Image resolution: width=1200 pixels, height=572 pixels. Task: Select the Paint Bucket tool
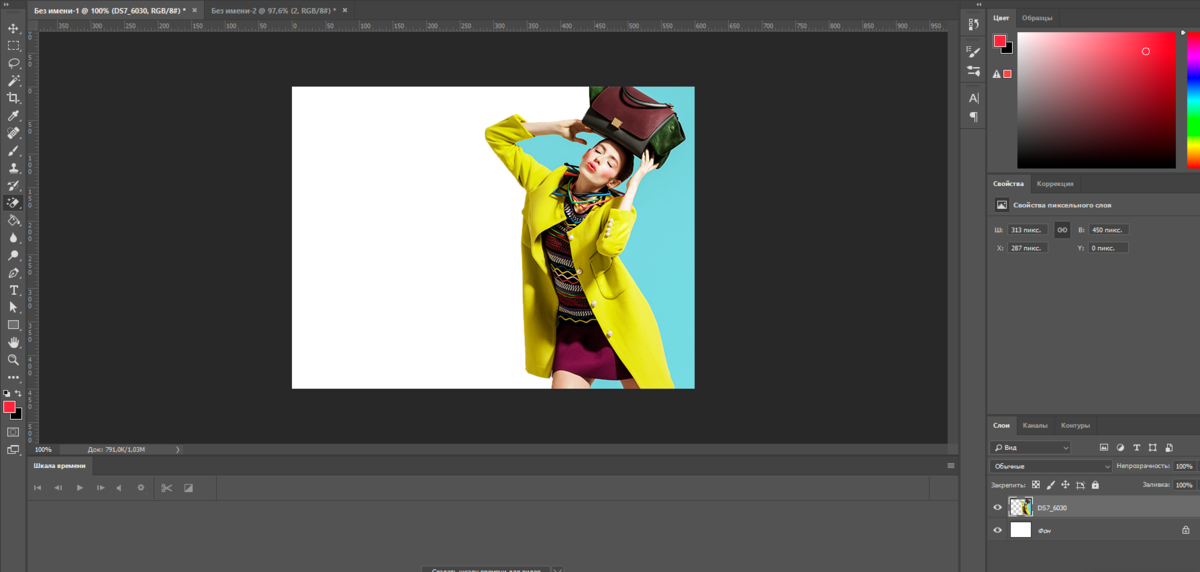point(13,220)
